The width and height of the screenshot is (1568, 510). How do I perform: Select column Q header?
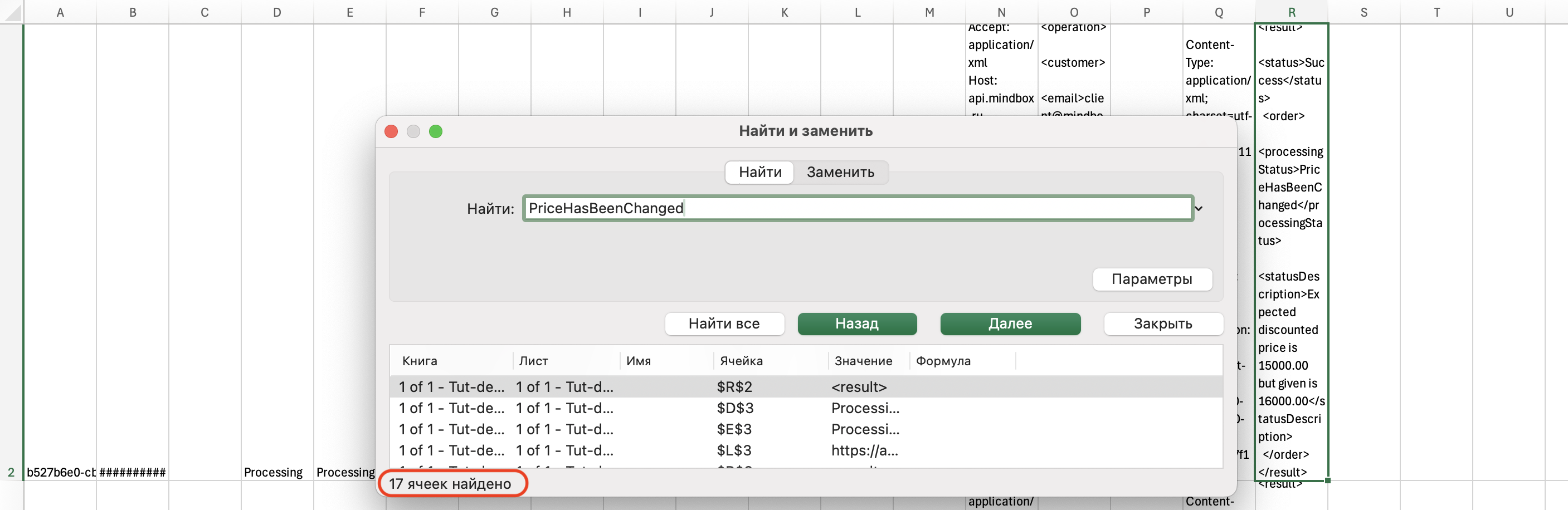tap(1219, 12)
